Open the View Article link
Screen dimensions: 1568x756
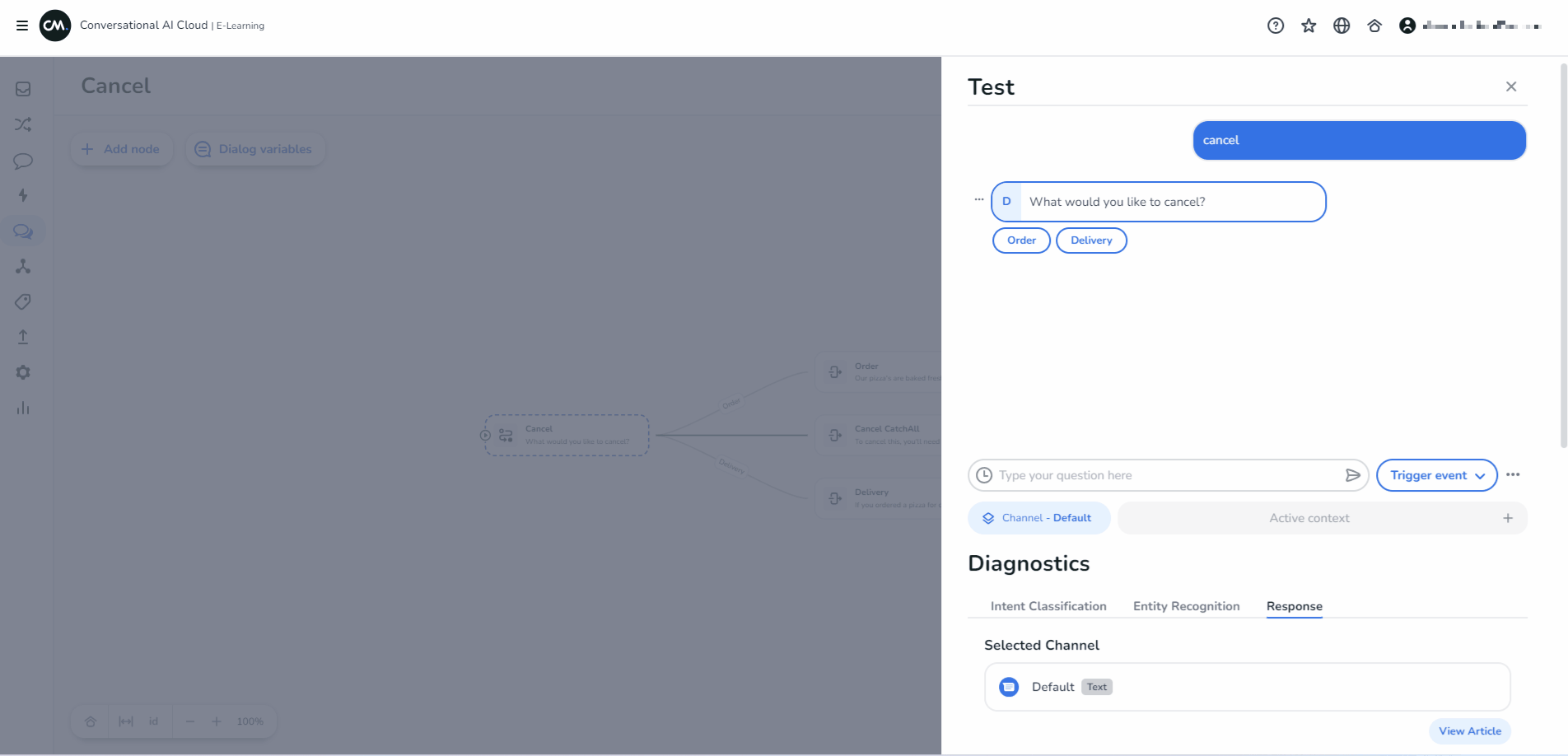point(1469,731)
